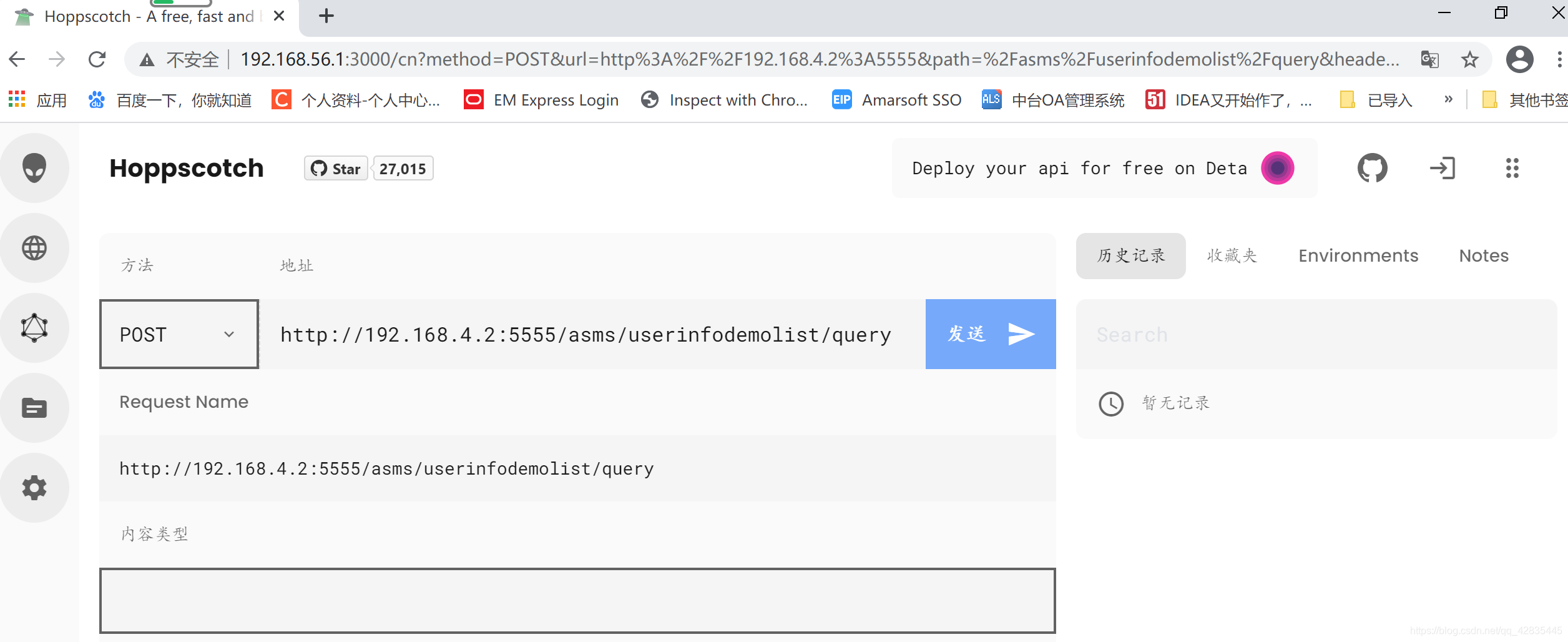
Task: Open the 个人资料-个人中心 bookmark
Action: [x=356, y=100]
